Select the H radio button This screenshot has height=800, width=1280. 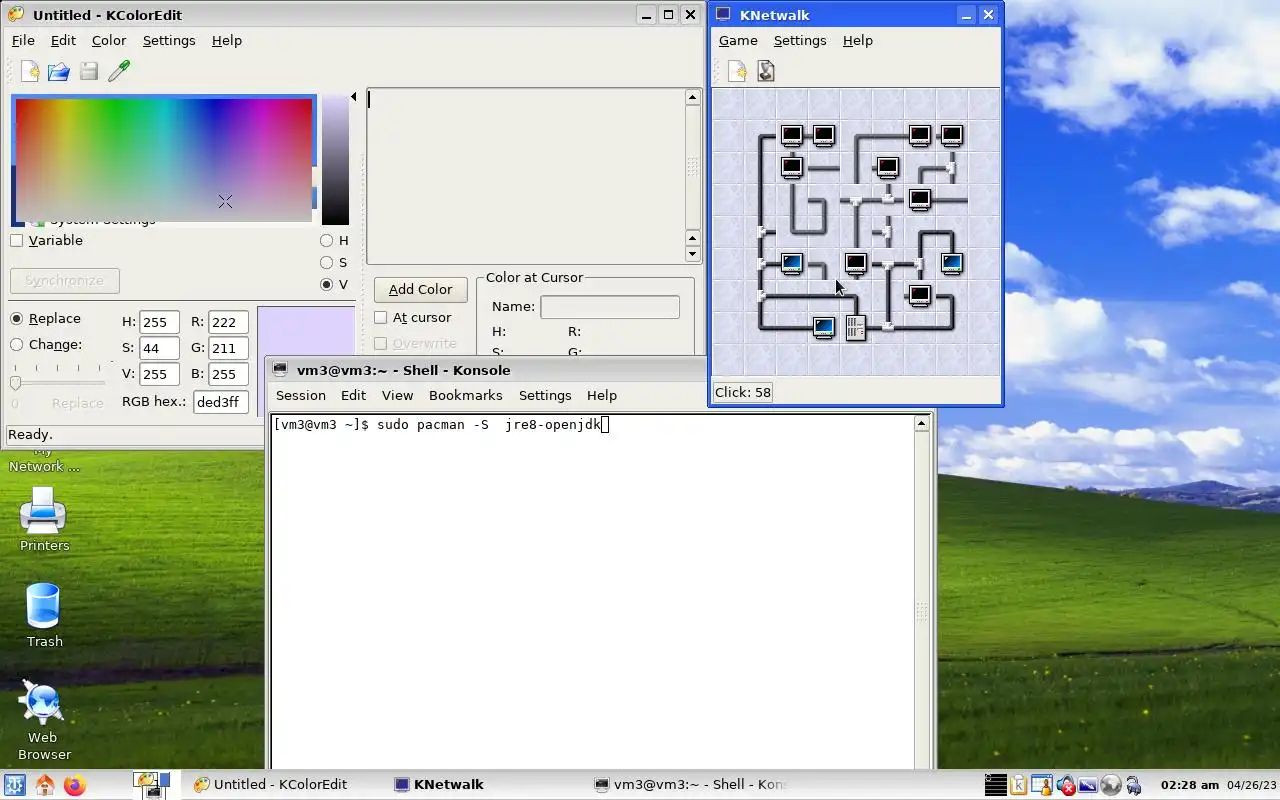[x=326, y=241]
